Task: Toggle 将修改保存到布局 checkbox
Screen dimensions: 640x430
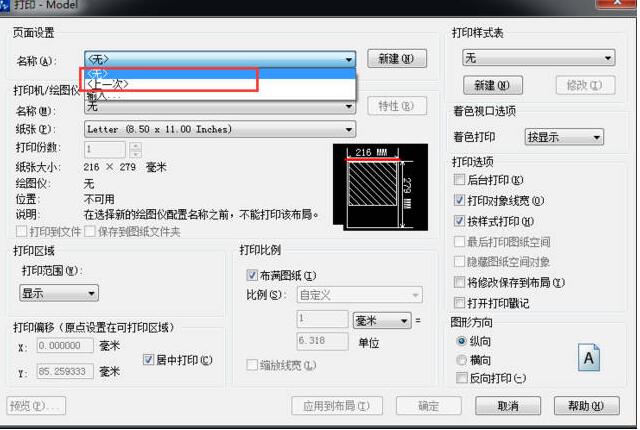Action: tap(460, 282)
